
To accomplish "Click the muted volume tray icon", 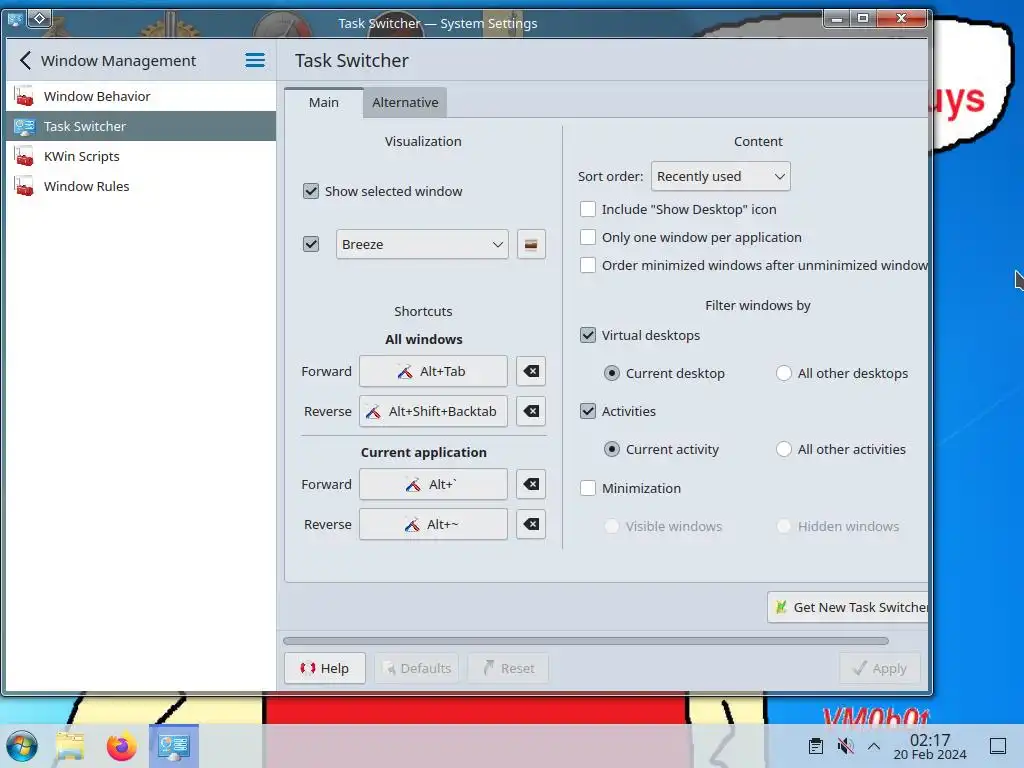I will click(845, 746).
